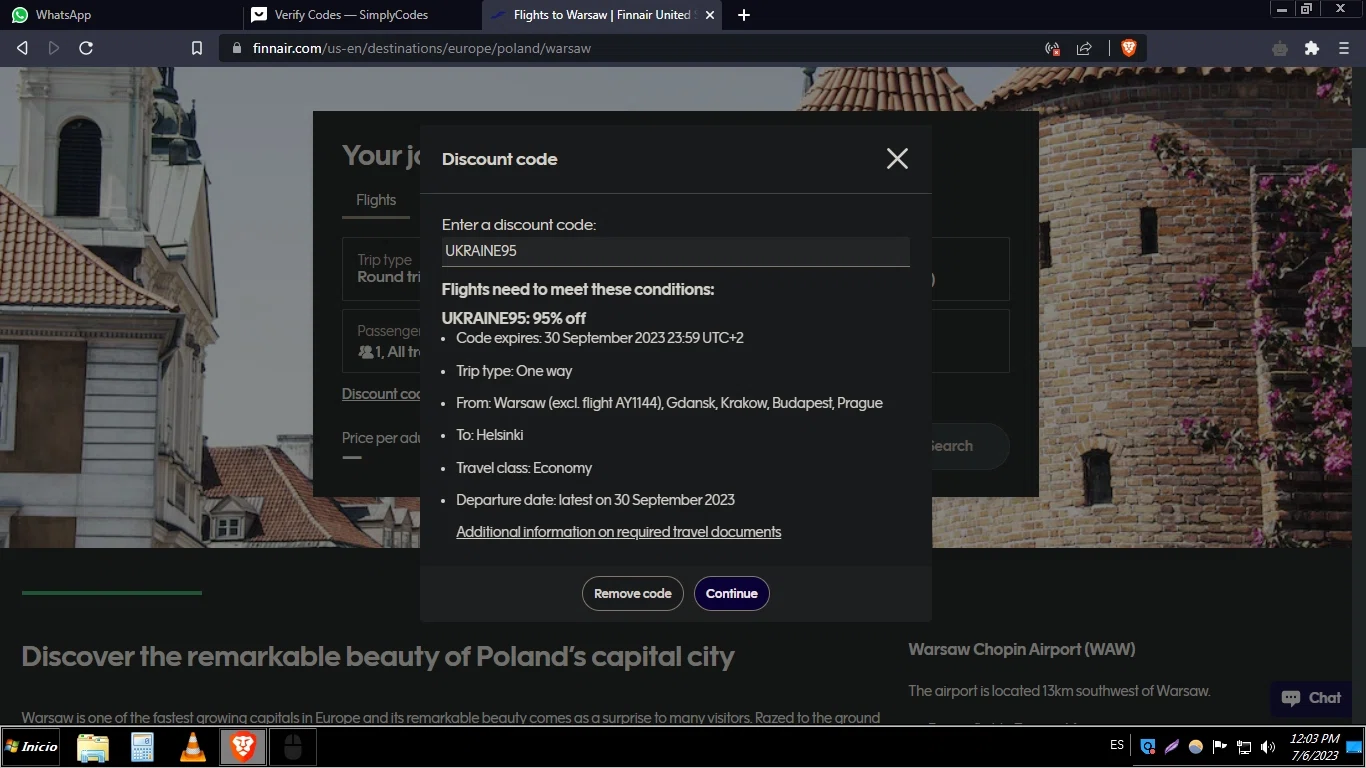
Task: Click the 'Departure date: latest on 30 September' line
Action: pos(596,500)
